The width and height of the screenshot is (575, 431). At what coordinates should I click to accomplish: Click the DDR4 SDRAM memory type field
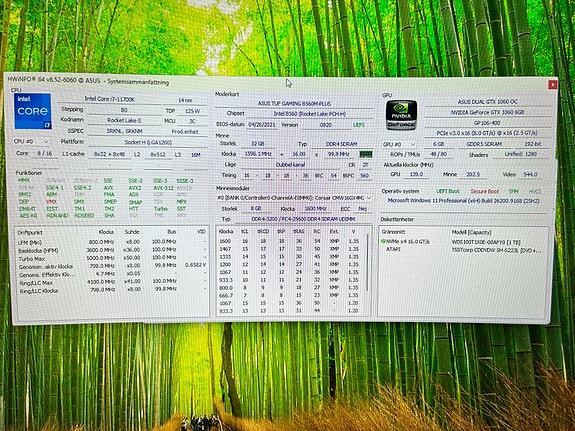coord(341,144)
